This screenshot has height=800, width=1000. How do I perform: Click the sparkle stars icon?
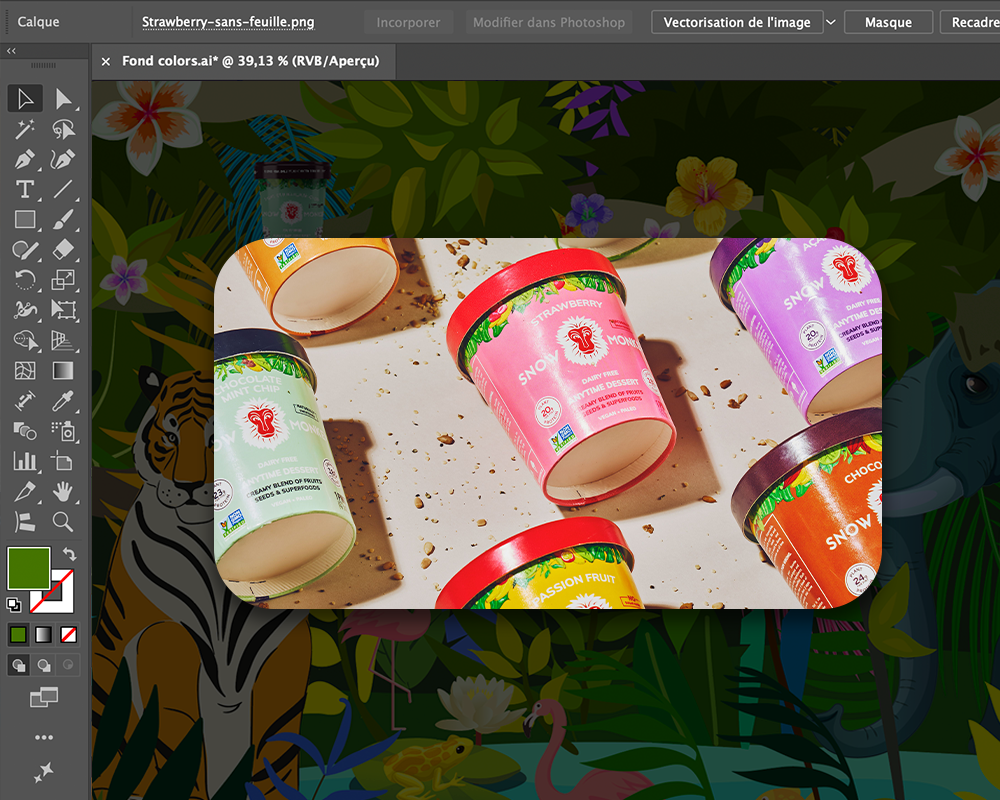pos(44,772)
